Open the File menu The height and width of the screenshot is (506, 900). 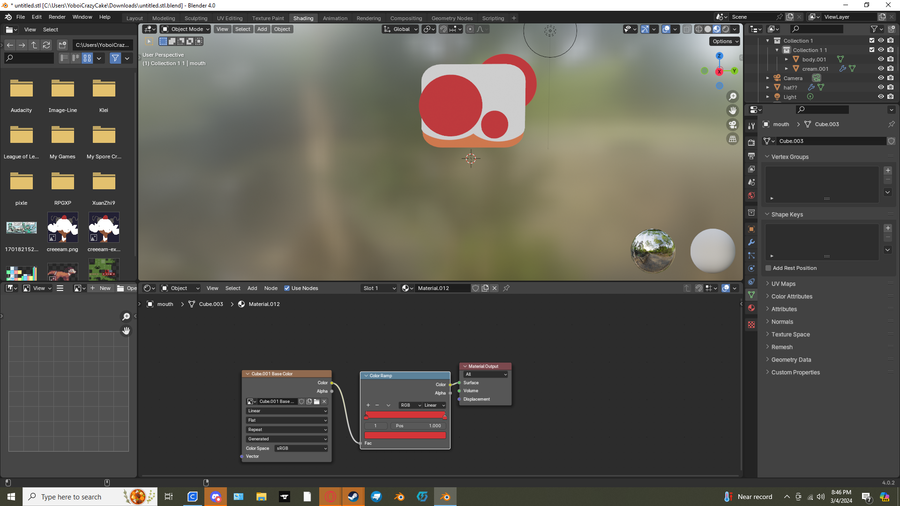[20, 17]
